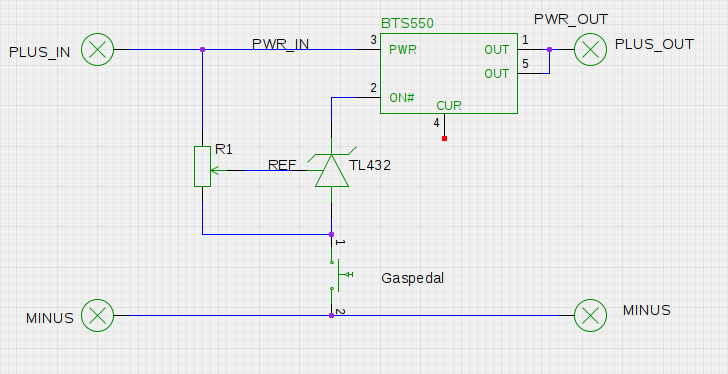Click the junction dot on PWR_IN wire
This screenshot has height=374, width=728.
(x=202, y=49)
